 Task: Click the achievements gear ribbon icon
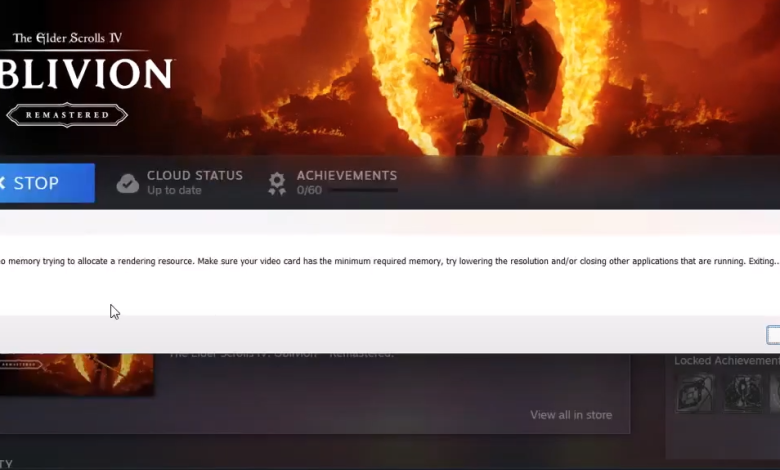277,184
